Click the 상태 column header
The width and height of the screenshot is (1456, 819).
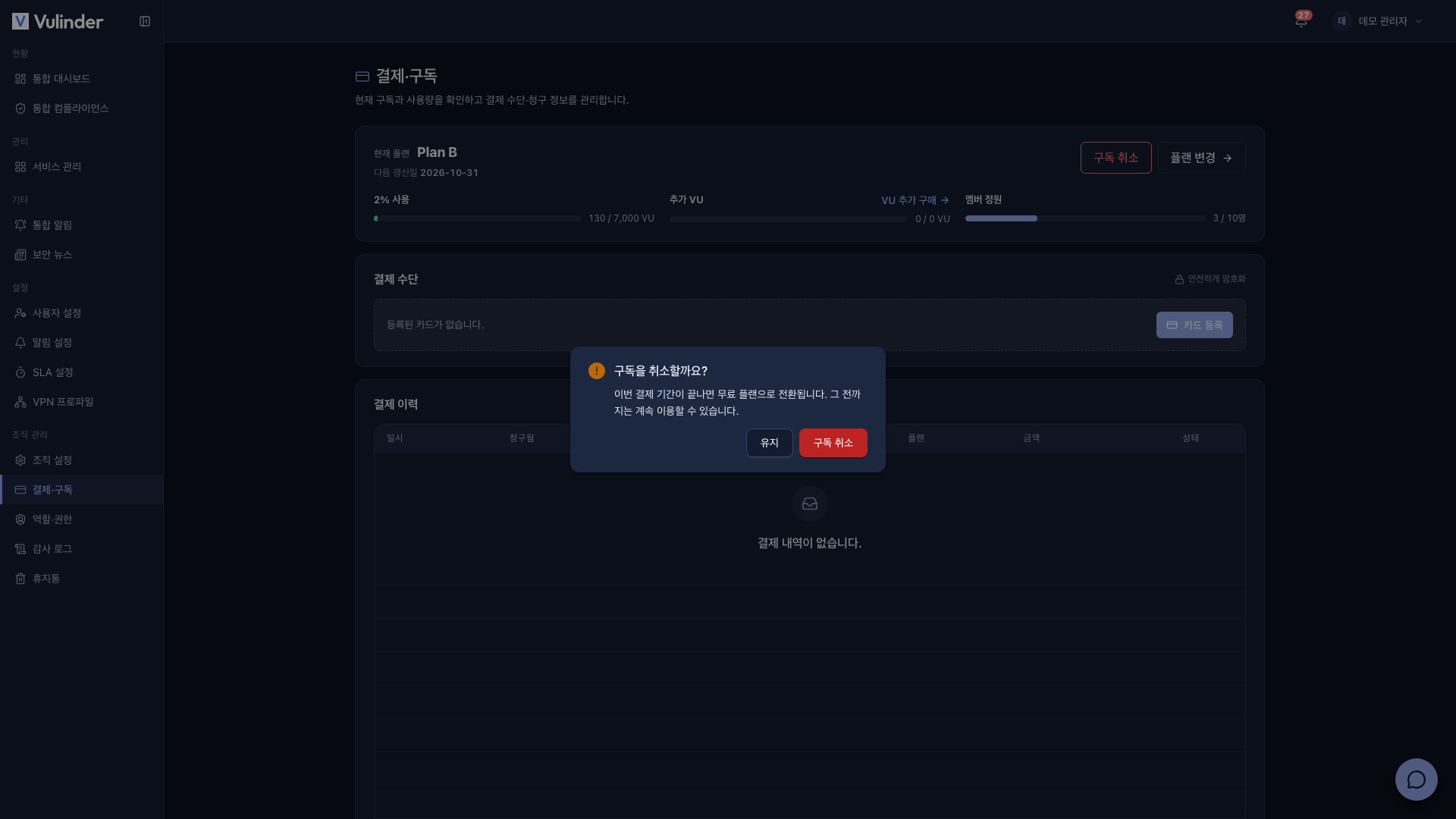(x=1191, y=438)
